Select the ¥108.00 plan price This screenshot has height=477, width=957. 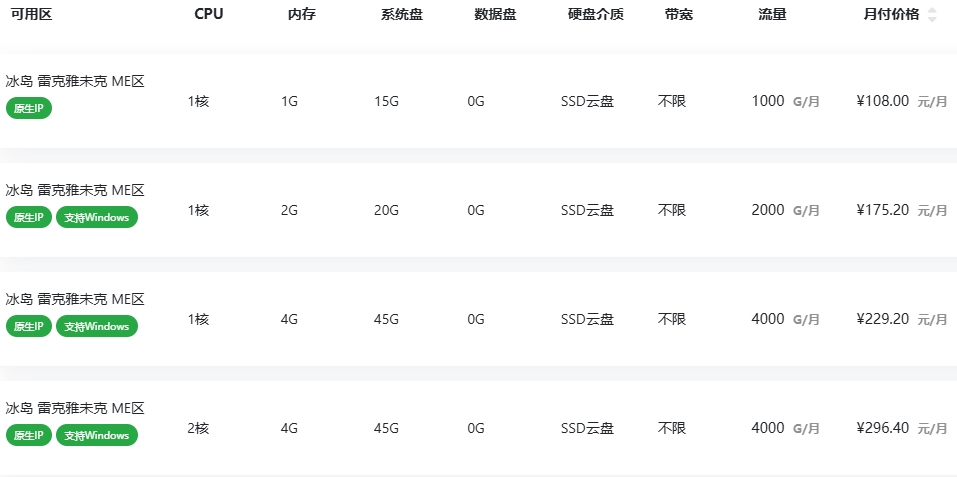point(883,101)
